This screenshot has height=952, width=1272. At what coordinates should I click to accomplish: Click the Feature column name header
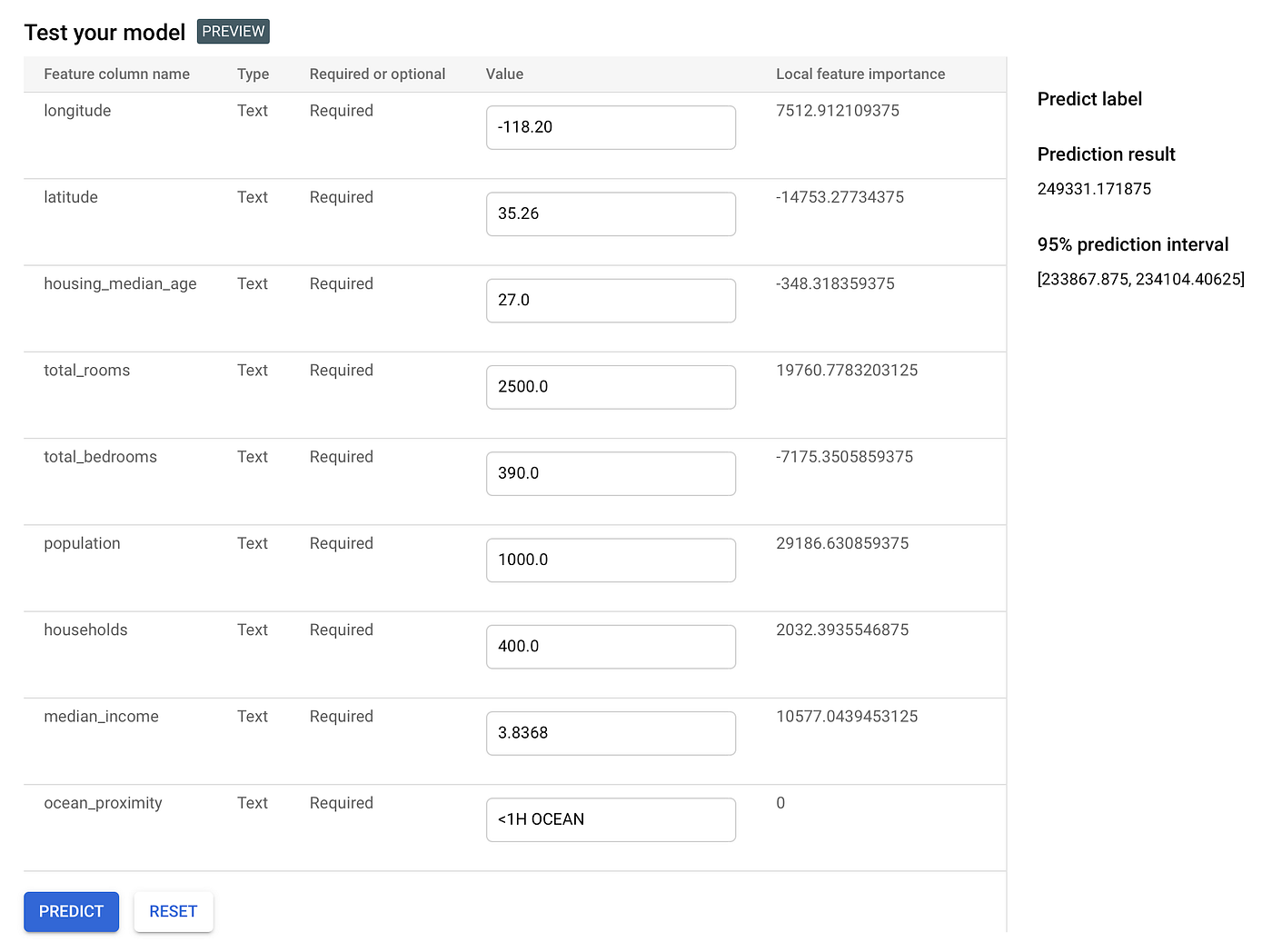(116, 74)
